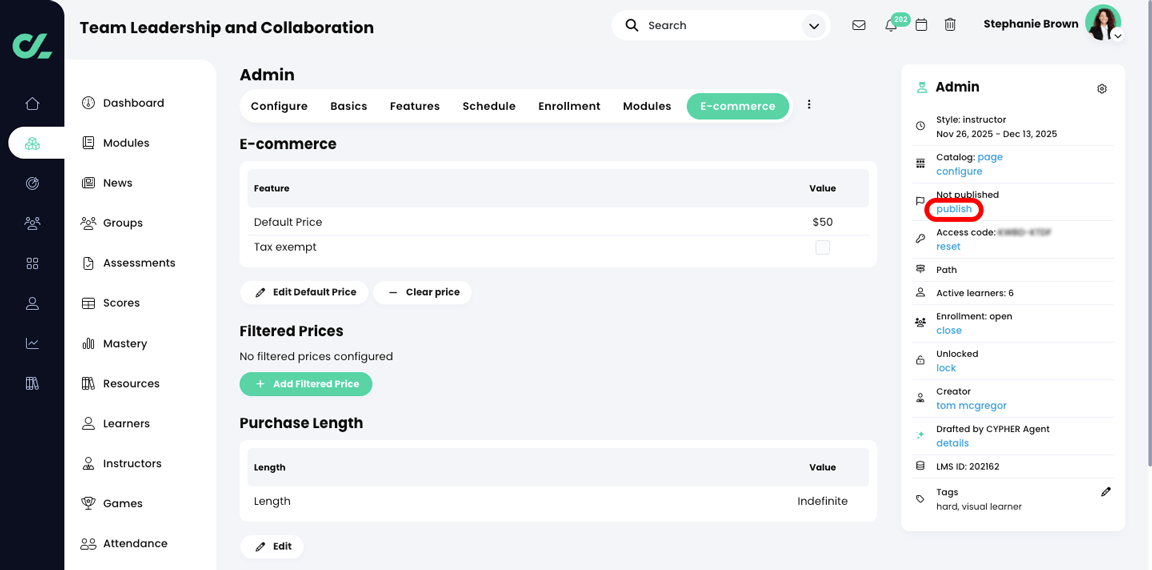Viewport: 1152px width, 570px height.
Task: Click the Dashboard gauge icon in sidebar
Action: [x=88, y=103]
